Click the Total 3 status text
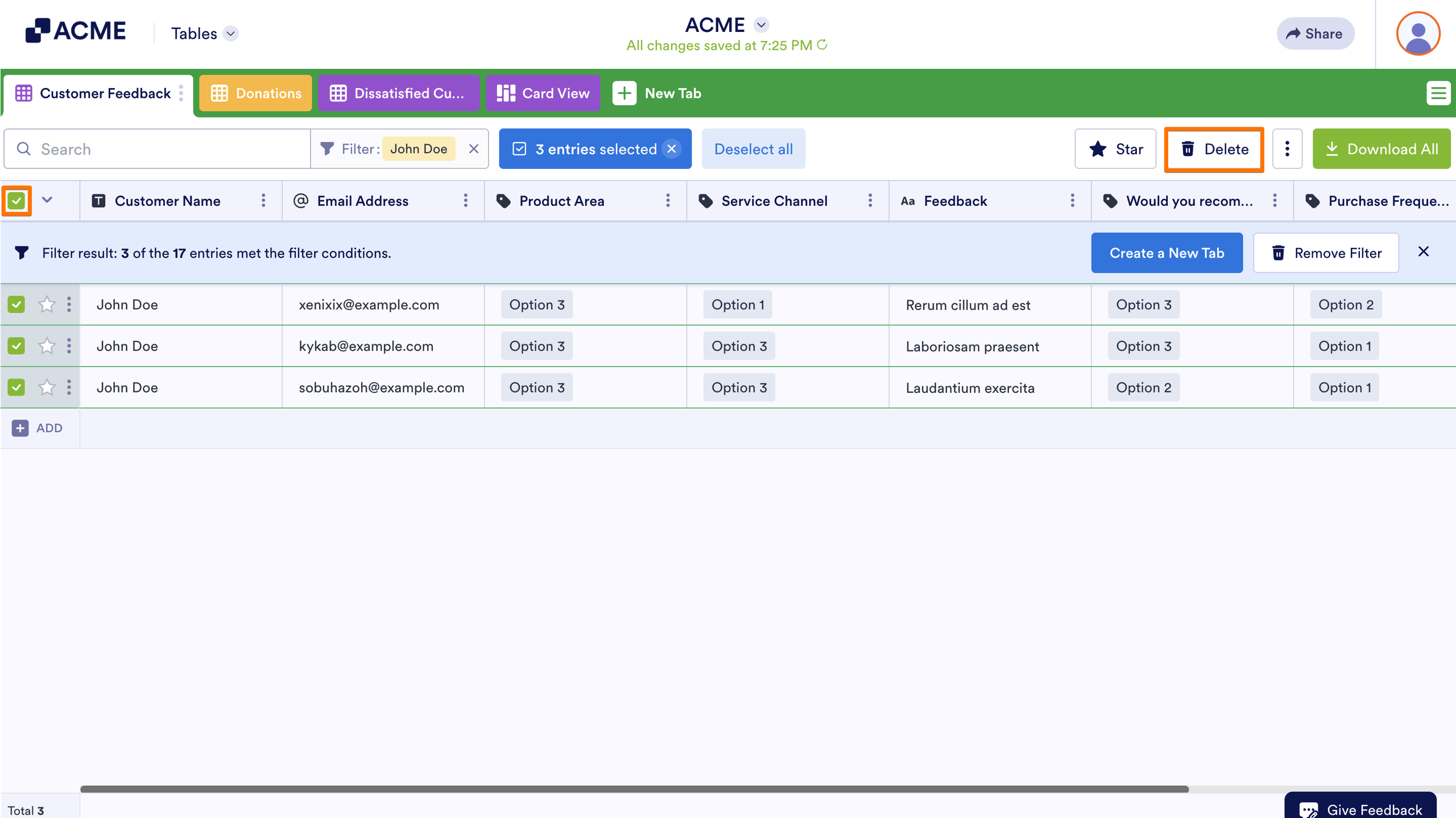This screenshot has height=818, width=1456. 26,810
